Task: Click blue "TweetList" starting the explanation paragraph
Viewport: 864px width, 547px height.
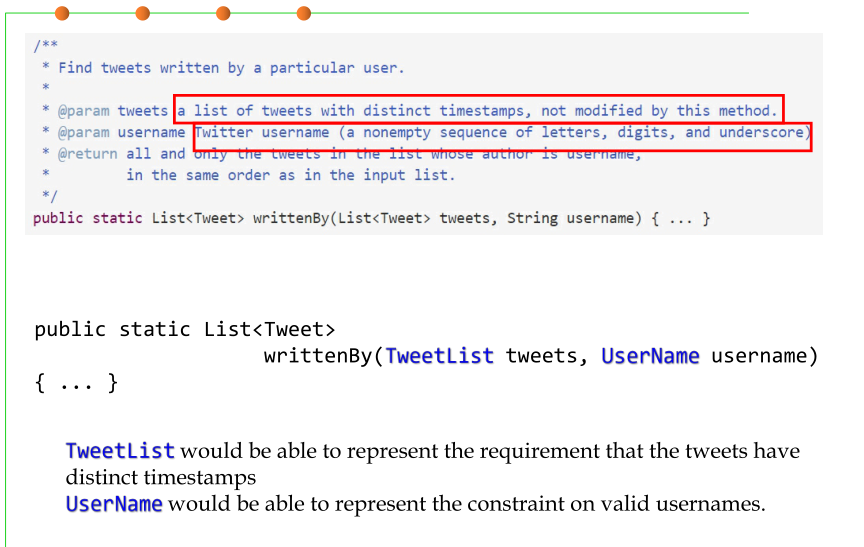Action: click(x=120, y=451)
